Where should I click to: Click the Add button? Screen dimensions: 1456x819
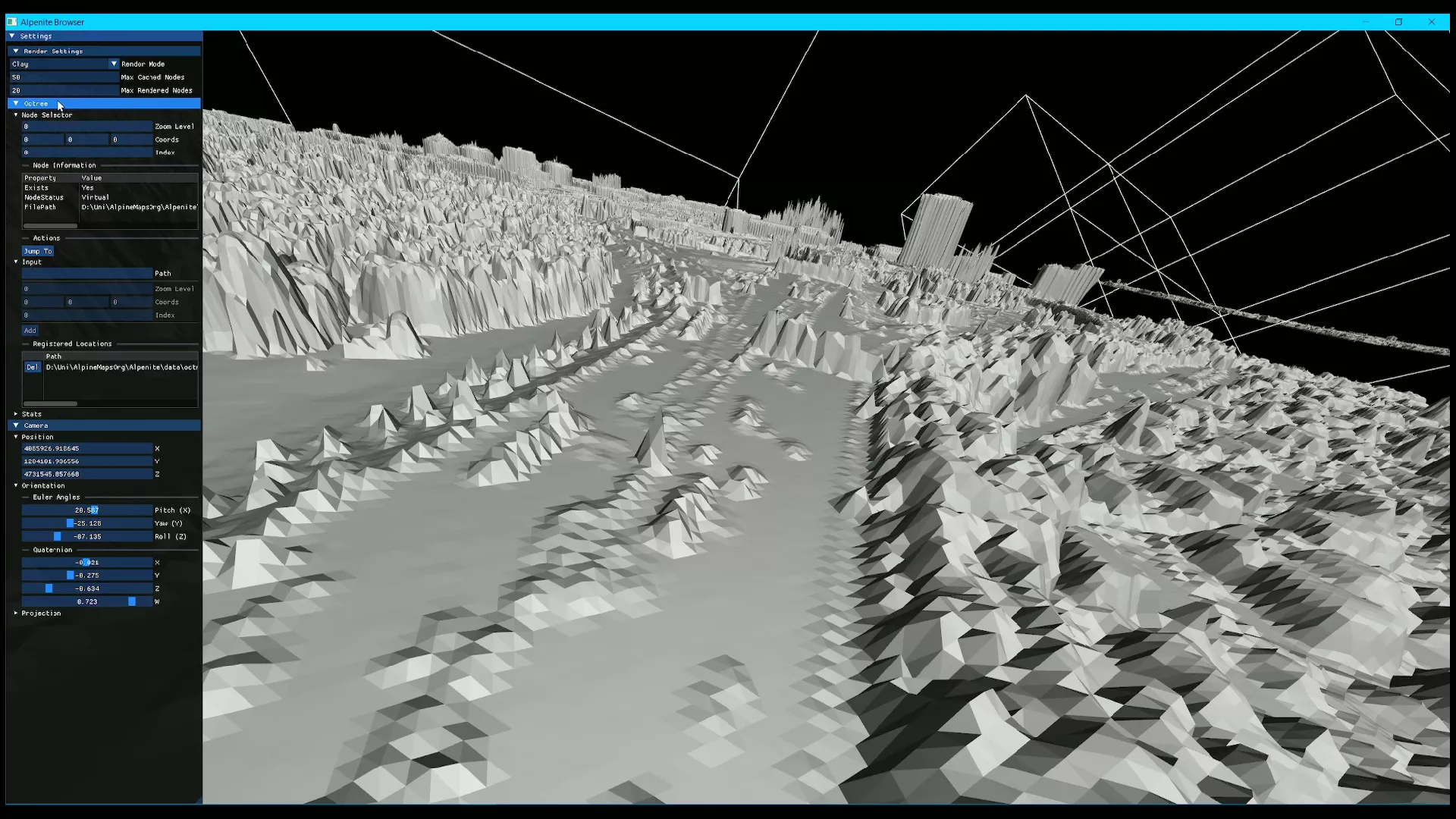30,331
